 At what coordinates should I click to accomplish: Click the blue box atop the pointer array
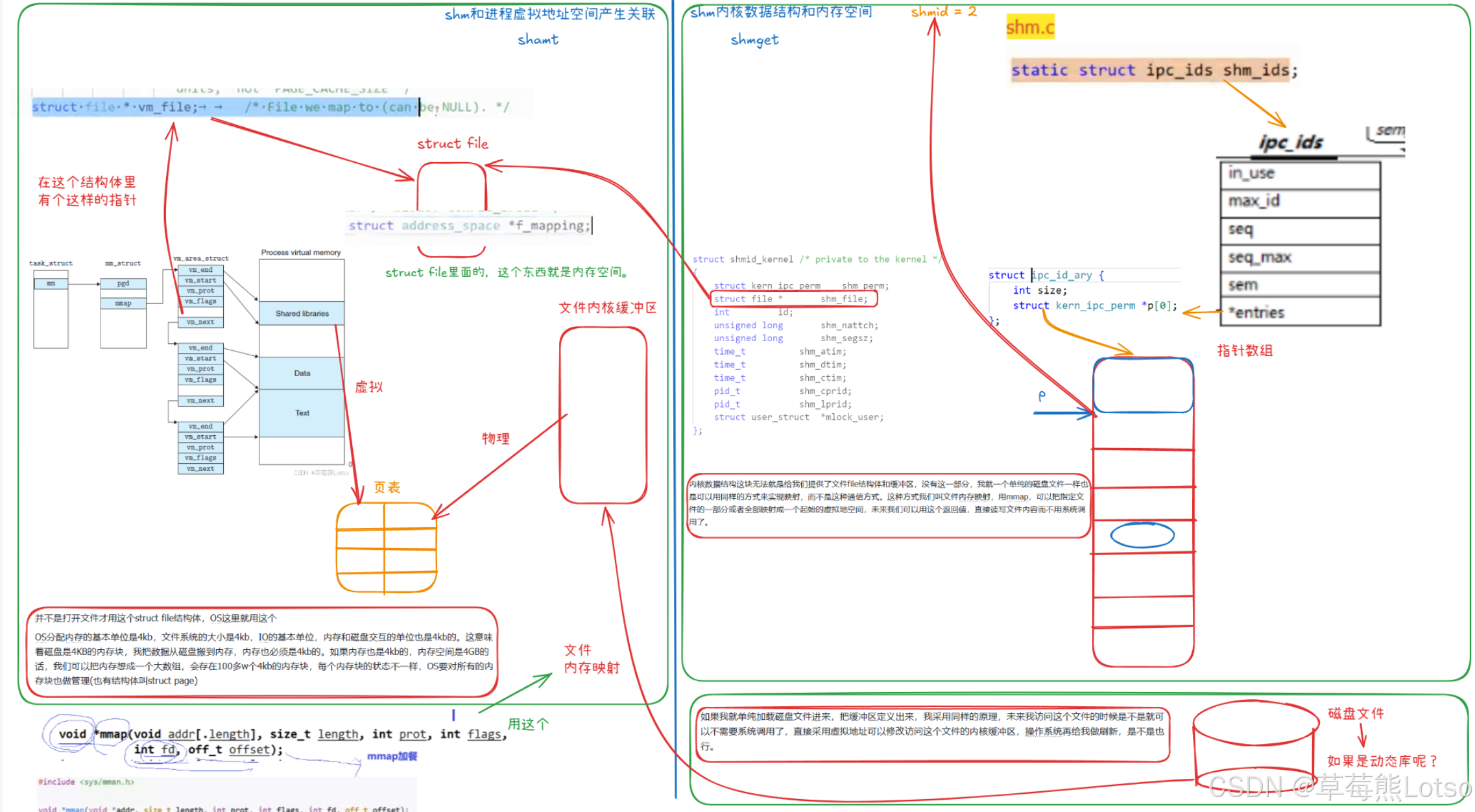pos(1143,385)
